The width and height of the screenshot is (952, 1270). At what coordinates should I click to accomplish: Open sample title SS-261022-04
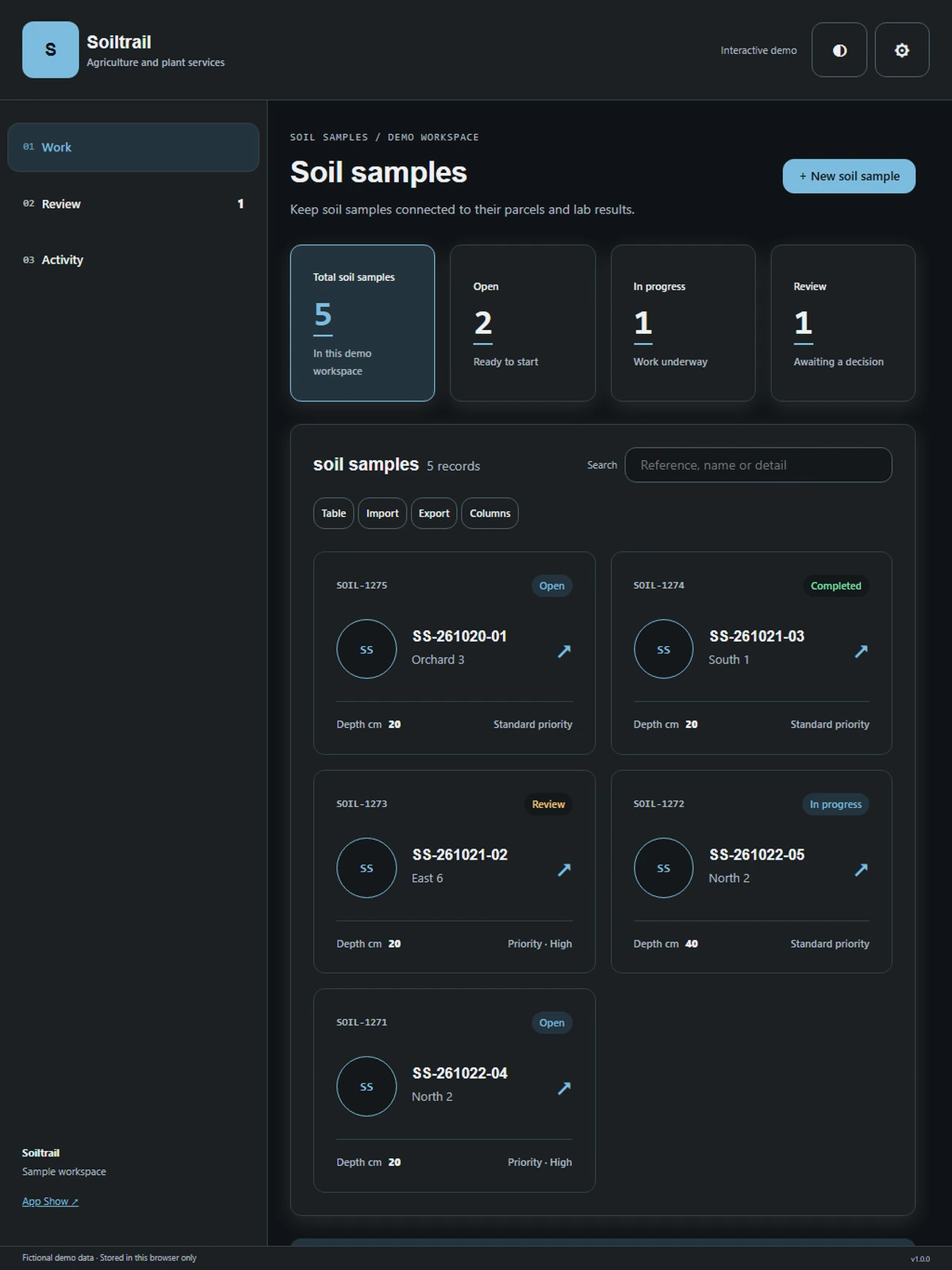point(460,1073)
